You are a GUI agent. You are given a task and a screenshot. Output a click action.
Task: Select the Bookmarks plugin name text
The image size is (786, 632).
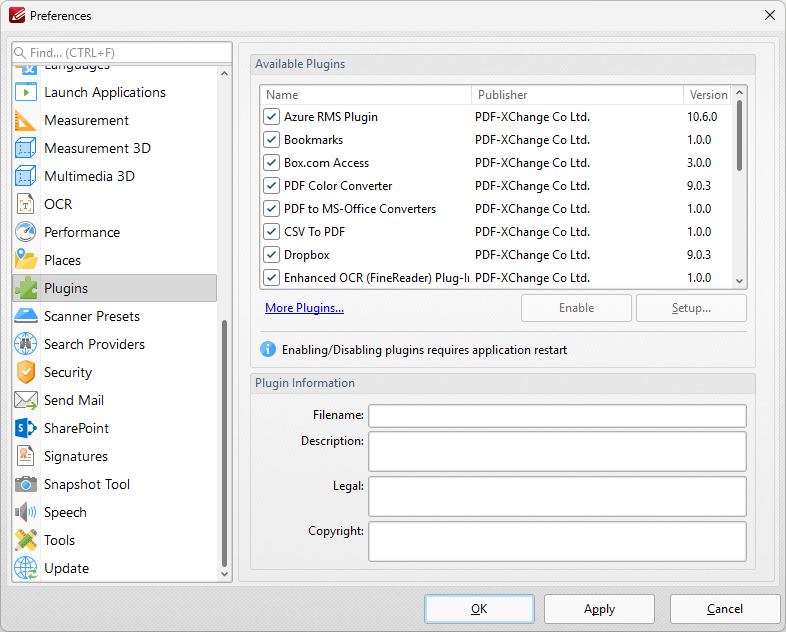tap(313, 140)
